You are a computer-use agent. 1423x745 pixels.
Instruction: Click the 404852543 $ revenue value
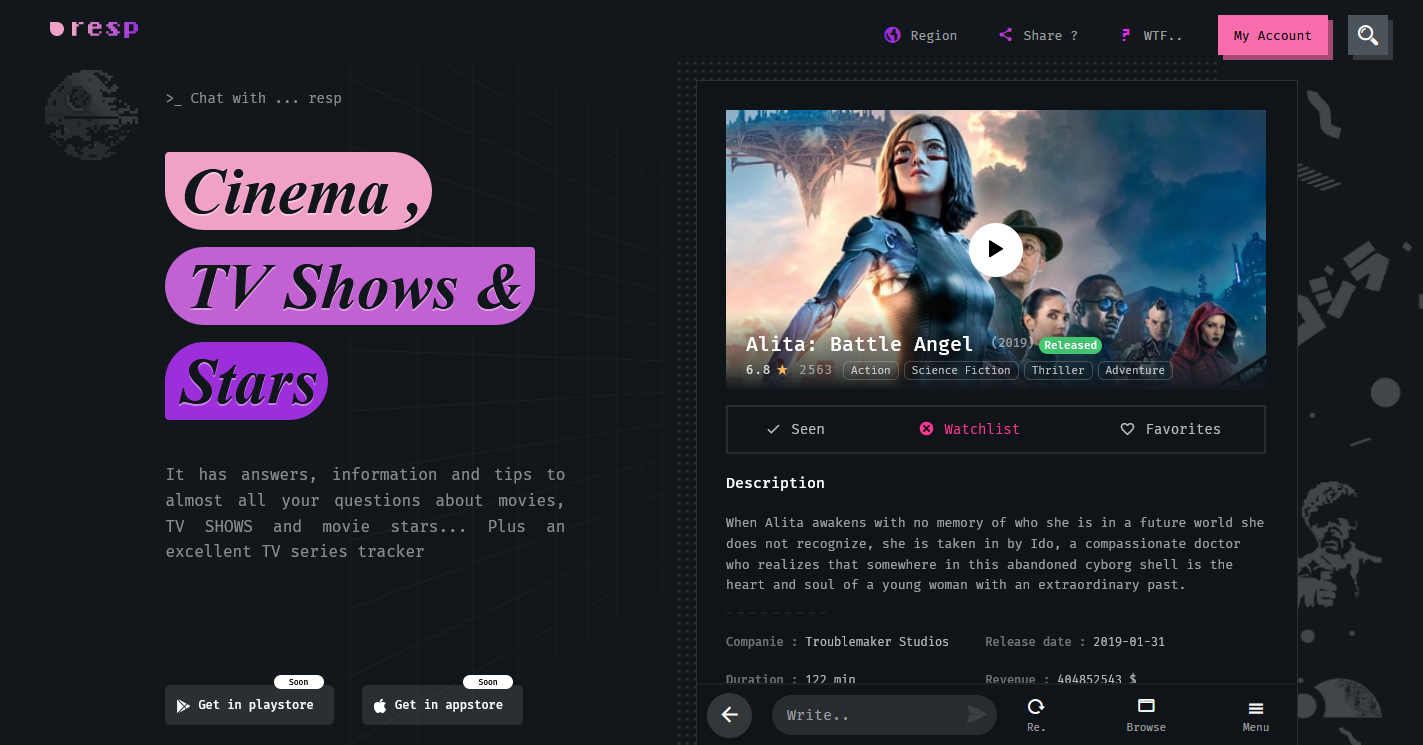[1097, 679]
